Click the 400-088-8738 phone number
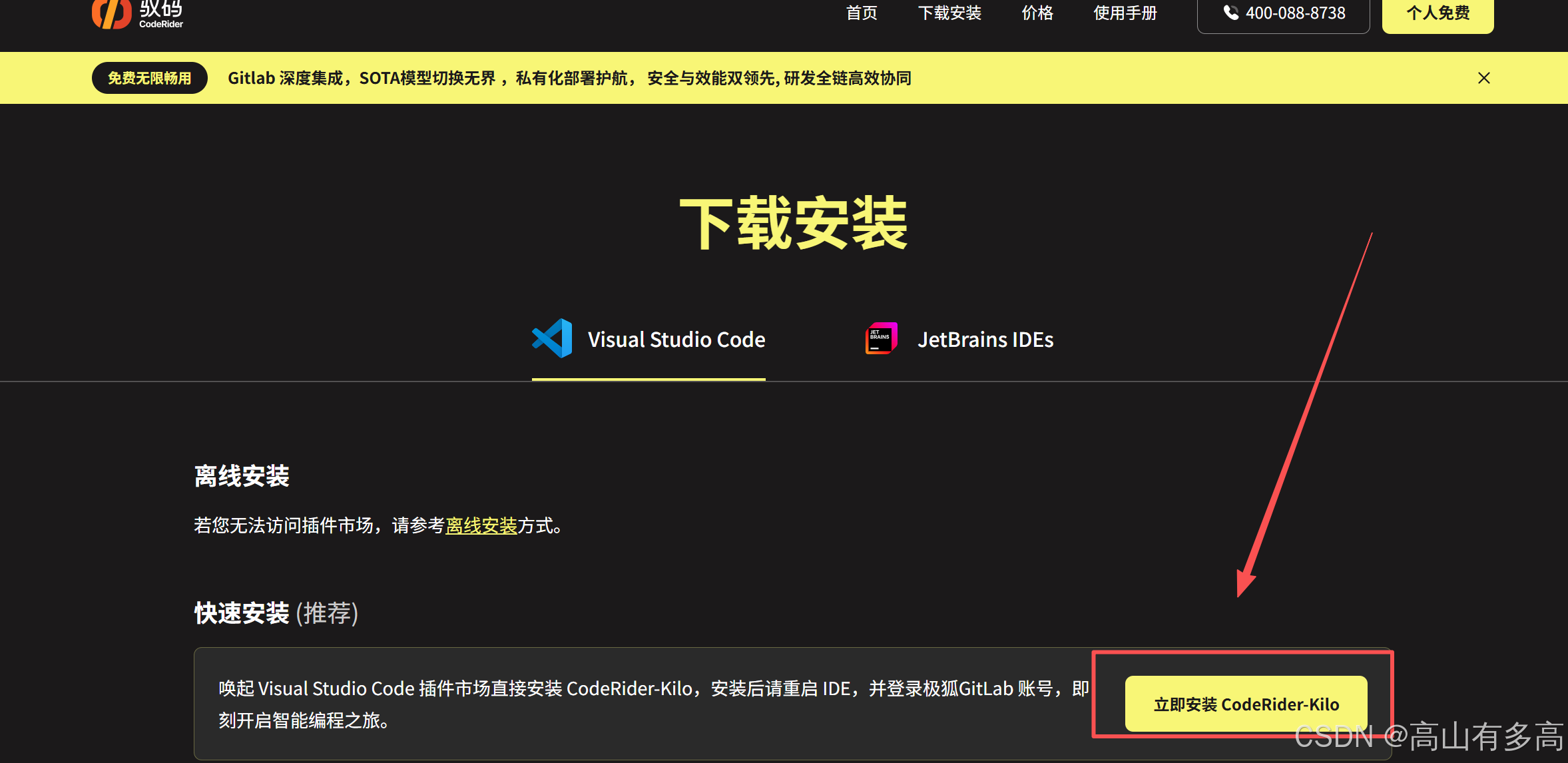The width and height of the screenshot is (1568, 763). coord(1295,13)
